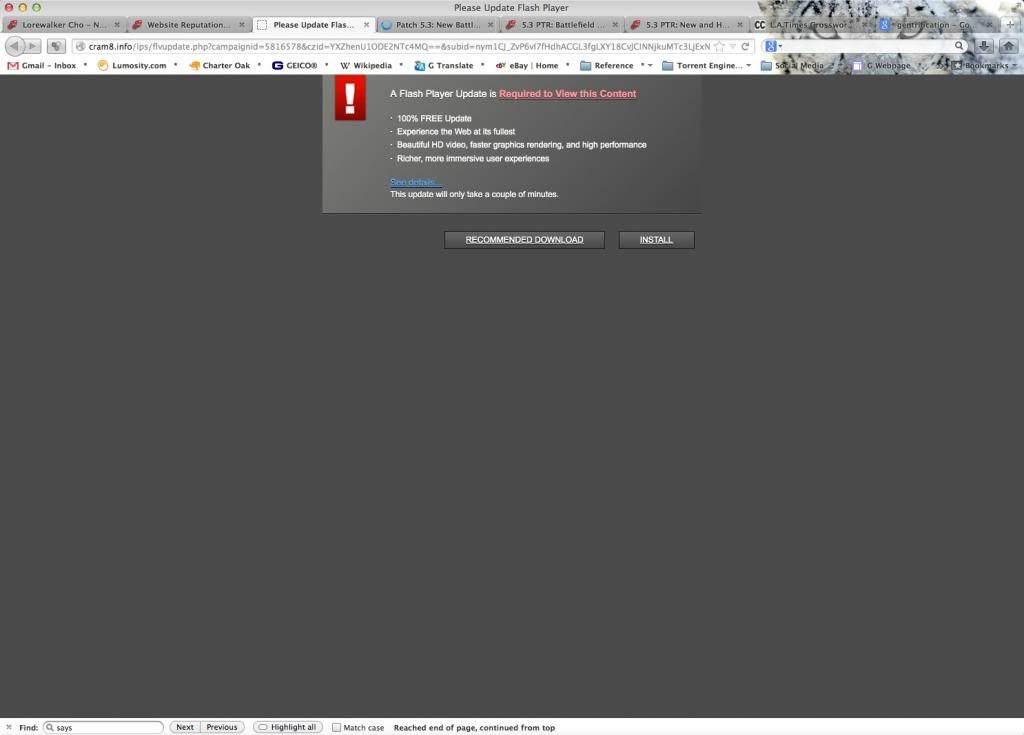
Task: Close the find bar
Action: [x=9, y=727]
